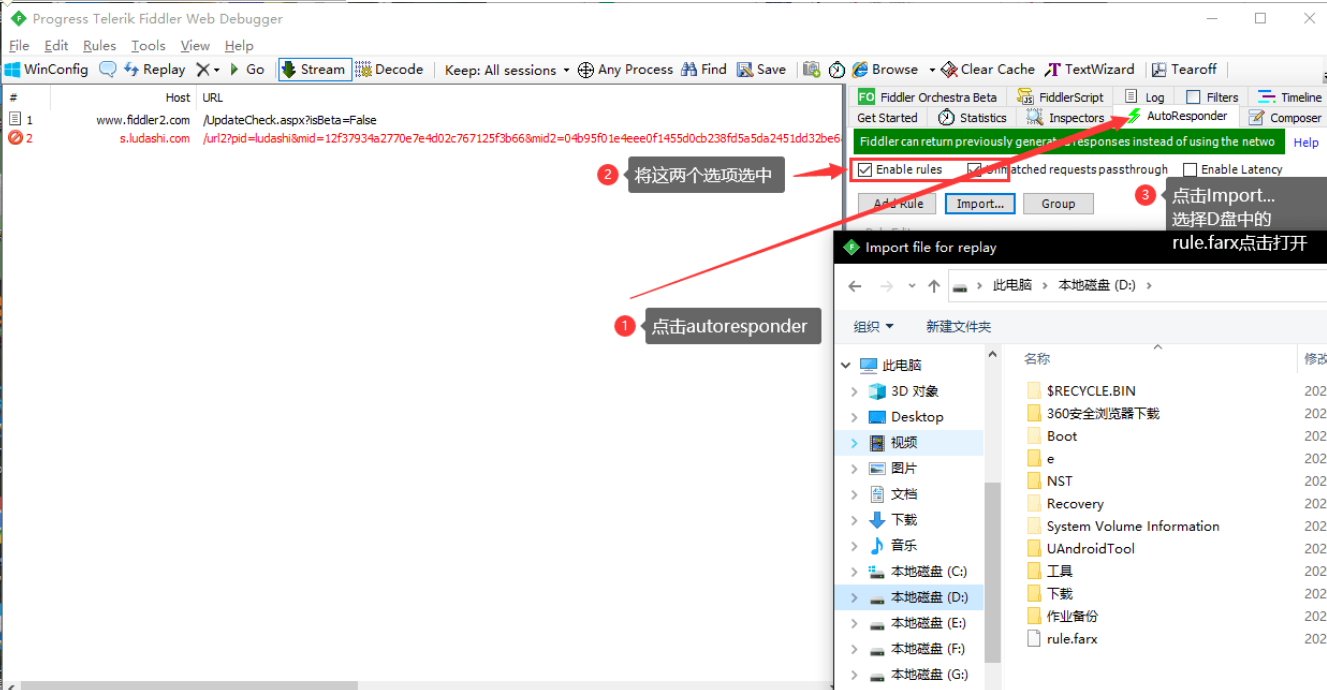Open the Help menu
This screenshot has width=1327, height=690.
pos(239,45)
